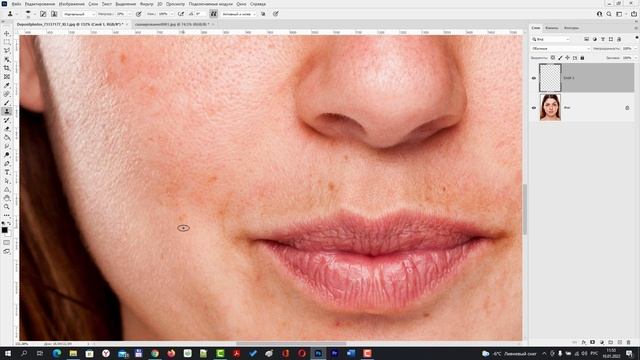Select the Frame tool
Screen dimensions: 640x360
(x=7, y=76)
